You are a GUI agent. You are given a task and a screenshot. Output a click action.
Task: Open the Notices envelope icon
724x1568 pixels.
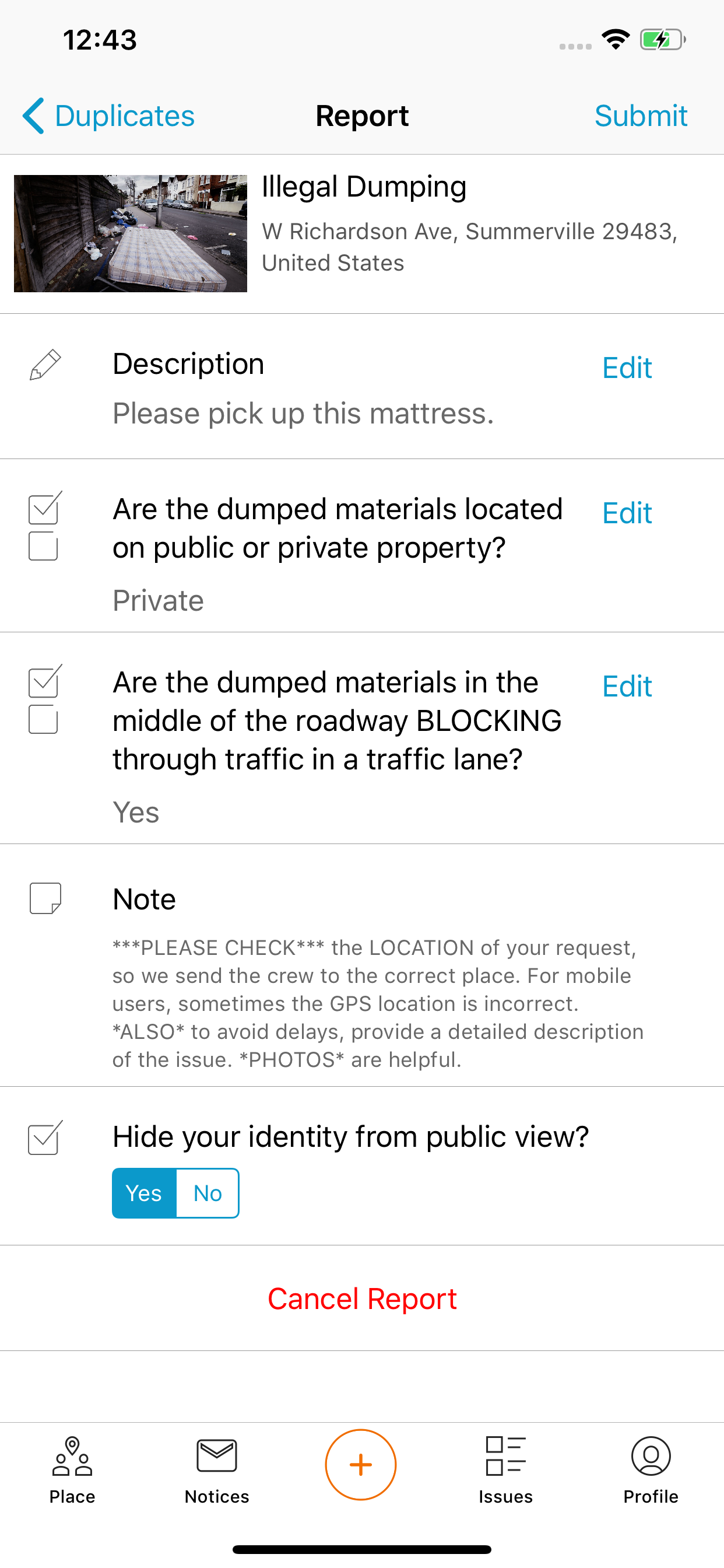click(x=217, y=1456)
